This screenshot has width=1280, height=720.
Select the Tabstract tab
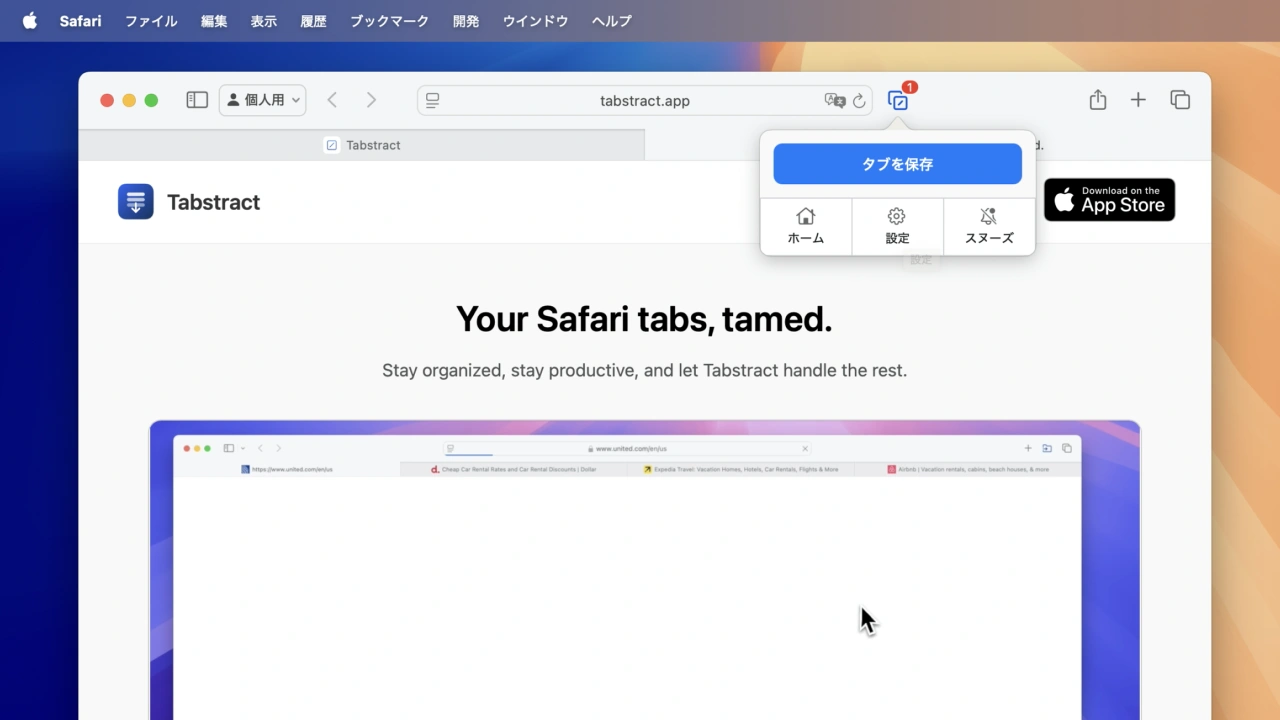pyautogui.click(x=362, y=145)
